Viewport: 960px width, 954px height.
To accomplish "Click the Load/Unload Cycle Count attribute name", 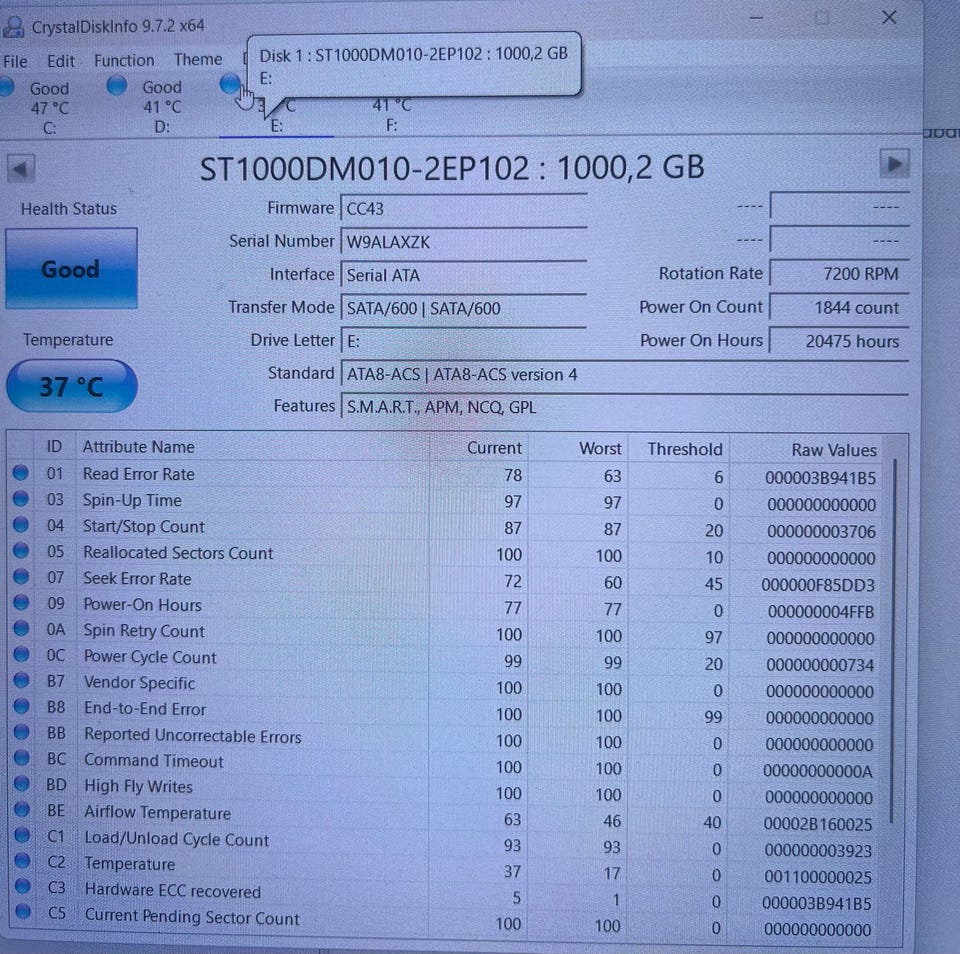I will click(x=176, y=839).
